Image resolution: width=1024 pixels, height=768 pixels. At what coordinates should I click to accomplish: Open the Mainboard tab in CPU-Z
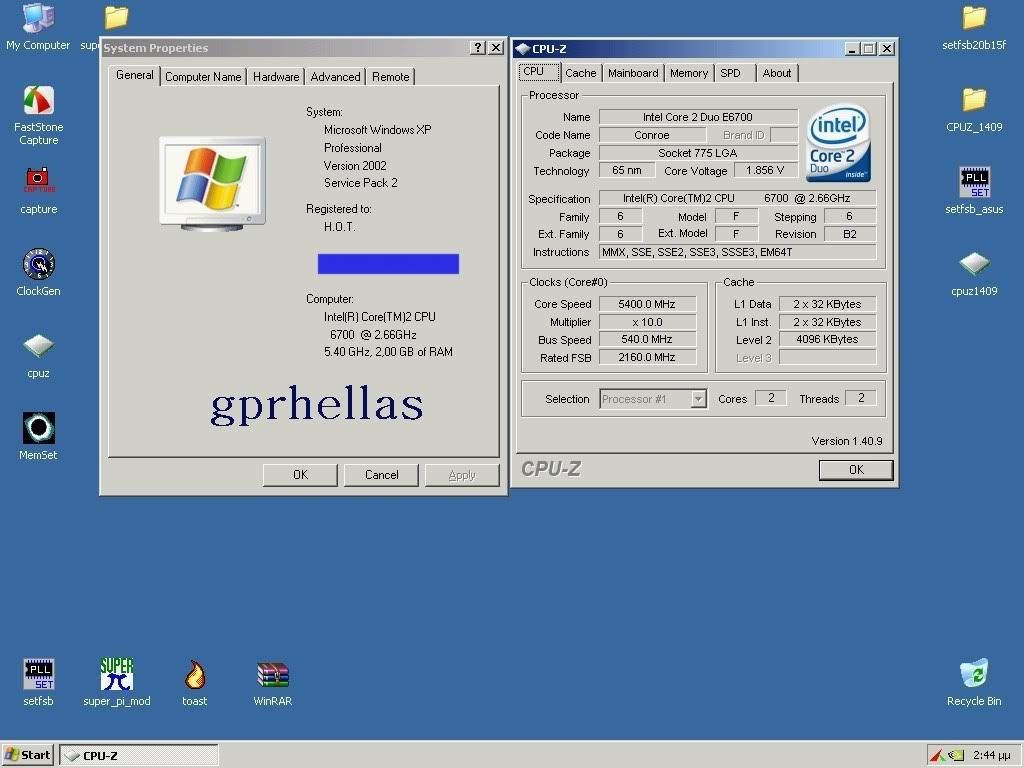633,73
